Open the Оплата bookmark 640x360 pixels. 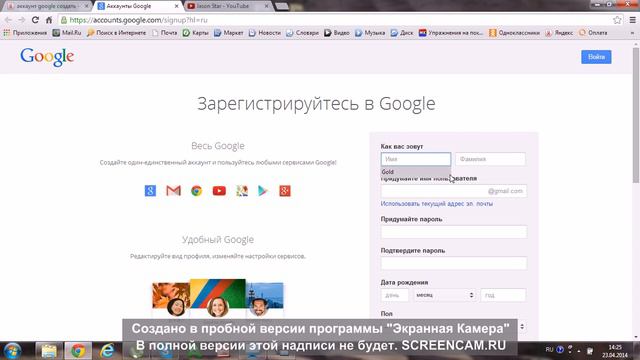tap(593, 33)
